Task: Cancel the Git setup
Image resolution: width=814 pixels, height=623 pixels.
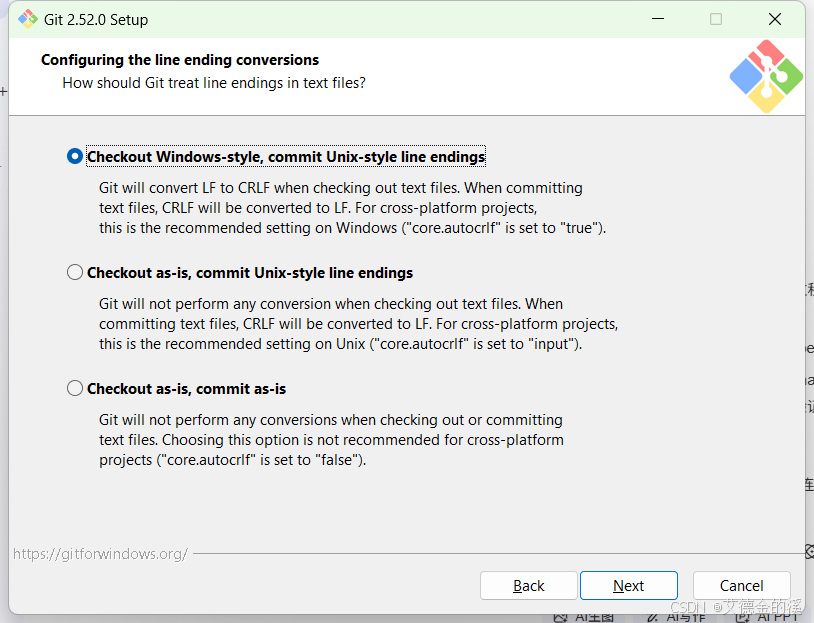Action: tap(741, 586)
